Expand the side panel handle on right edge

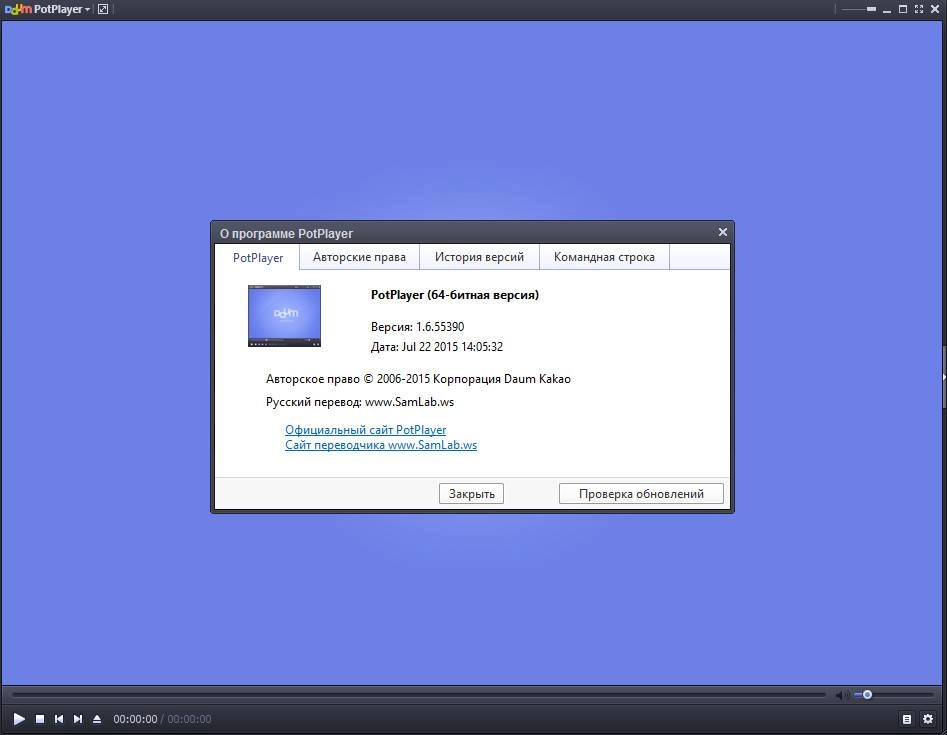point(943,377)
